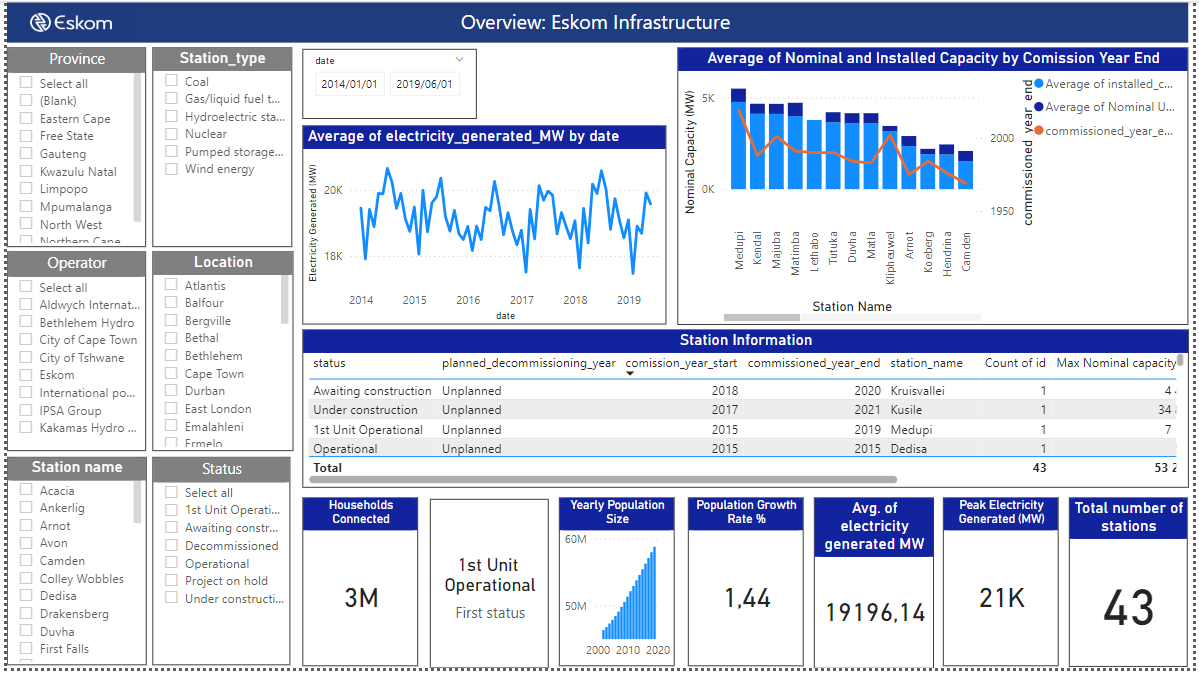The width and height of the screenshot is (1199, 674).
Task: Check the Camden station name checkbox
Action: pos(27,561)
